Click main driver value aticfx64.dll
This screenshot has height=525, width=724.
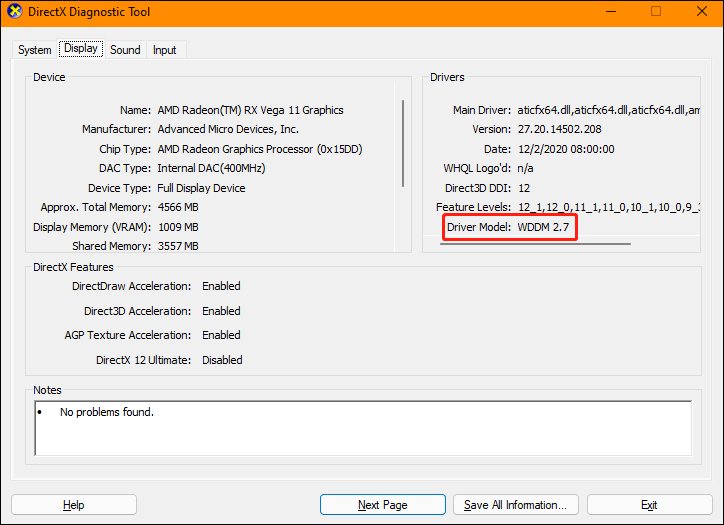608,110
